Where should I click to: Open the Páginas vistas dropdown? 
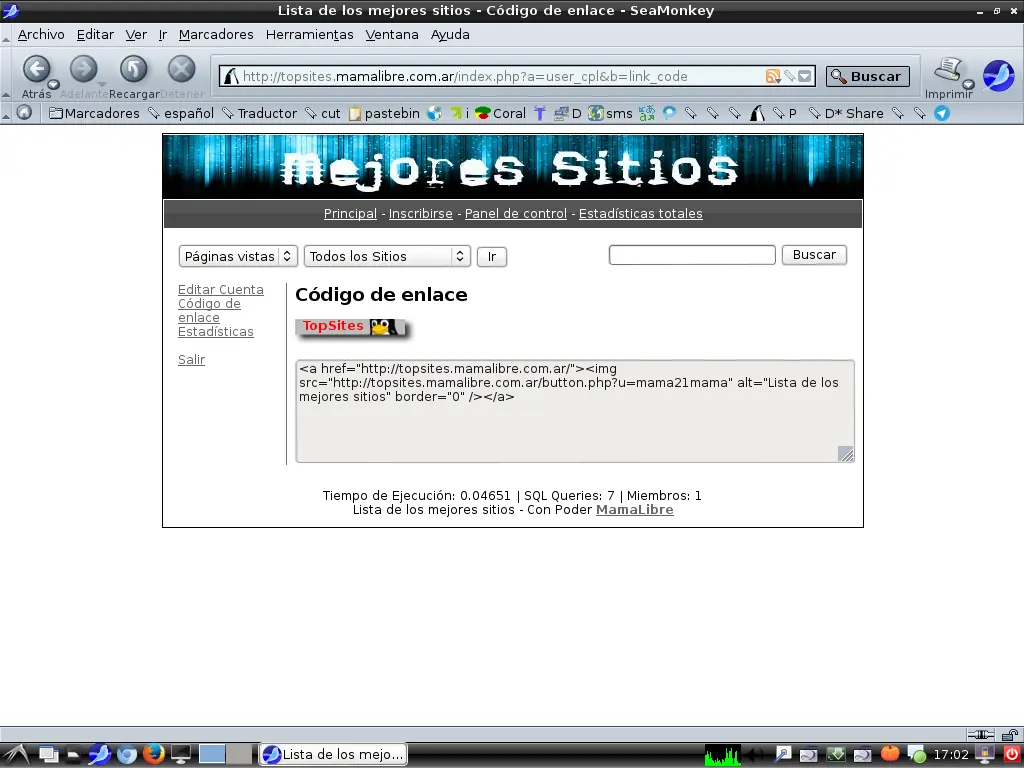coord(237,256)
